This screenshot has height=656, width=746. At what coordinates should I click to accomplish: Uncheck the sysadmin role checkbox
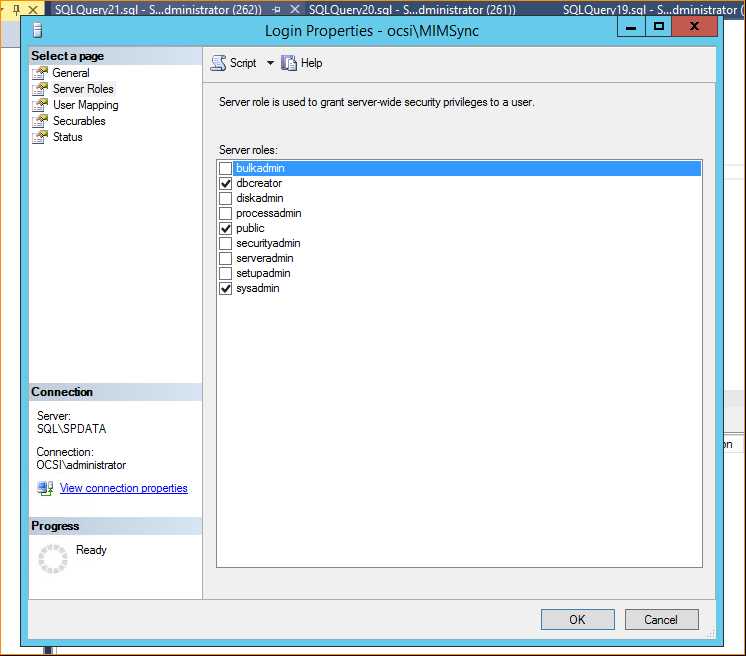coord(226,288)
